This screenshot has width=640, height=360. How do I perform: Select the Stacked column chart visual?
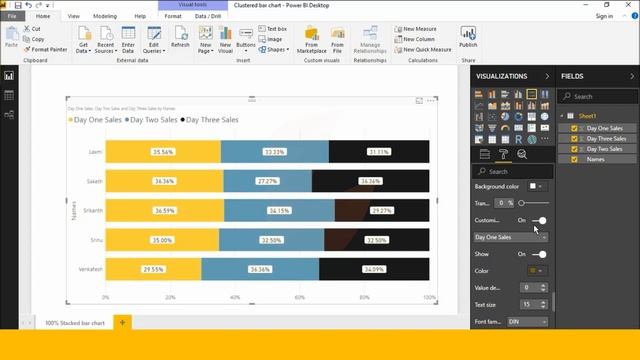[492, 94]
